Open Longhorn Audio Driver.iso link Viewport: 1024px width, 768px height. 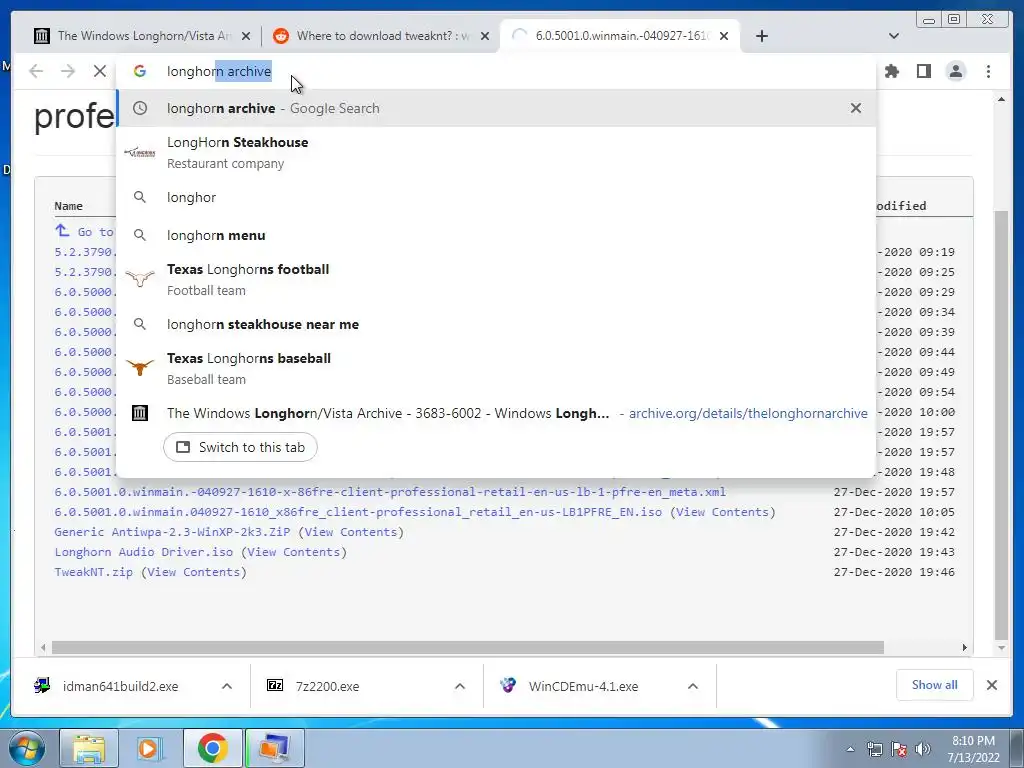144,552
